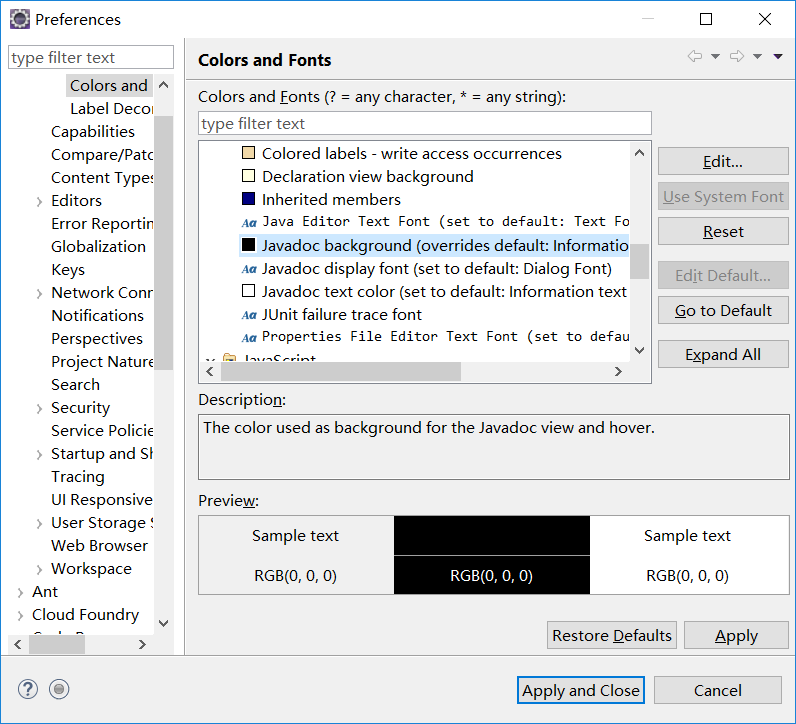Expand the Network Connections tree node
Image resolution: width=796 pixels, height=724 pixels.
39,293
